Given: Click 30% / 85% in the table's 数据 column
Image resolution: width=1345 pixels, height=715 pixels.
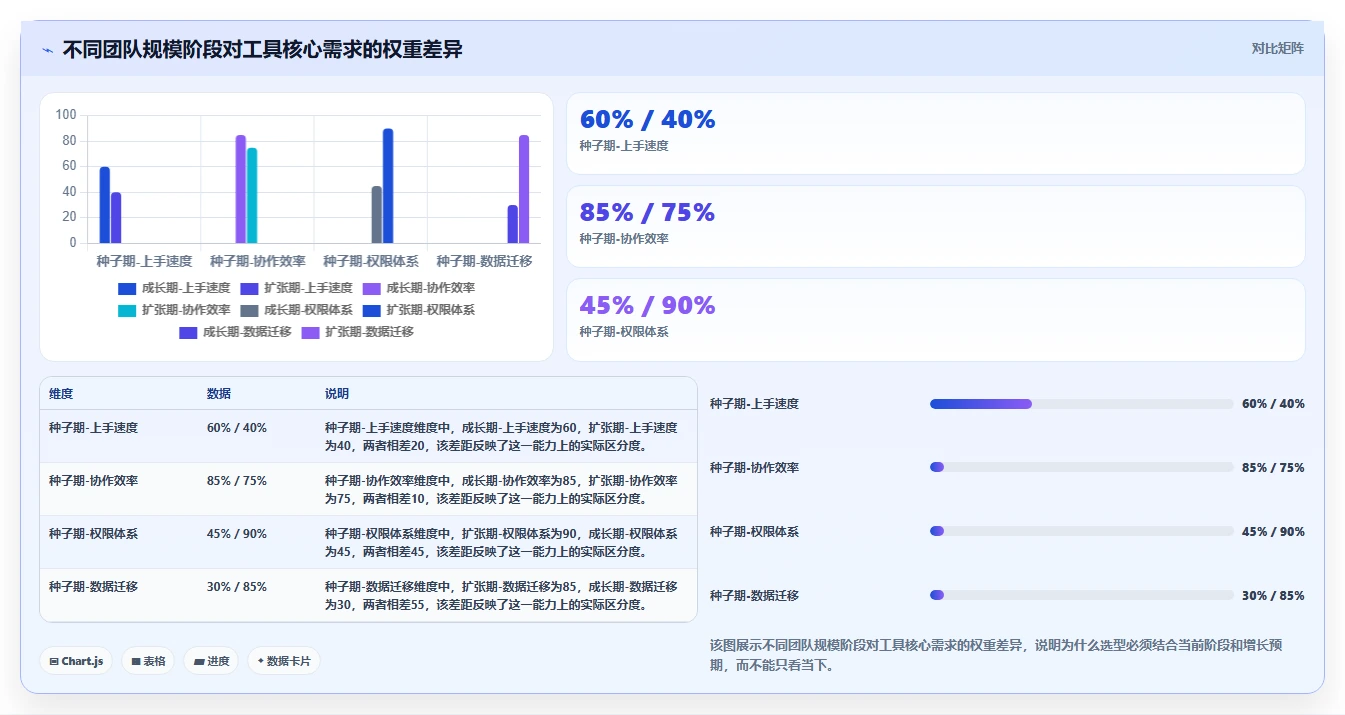Looking at the screenshot, I should coord(237,587).
